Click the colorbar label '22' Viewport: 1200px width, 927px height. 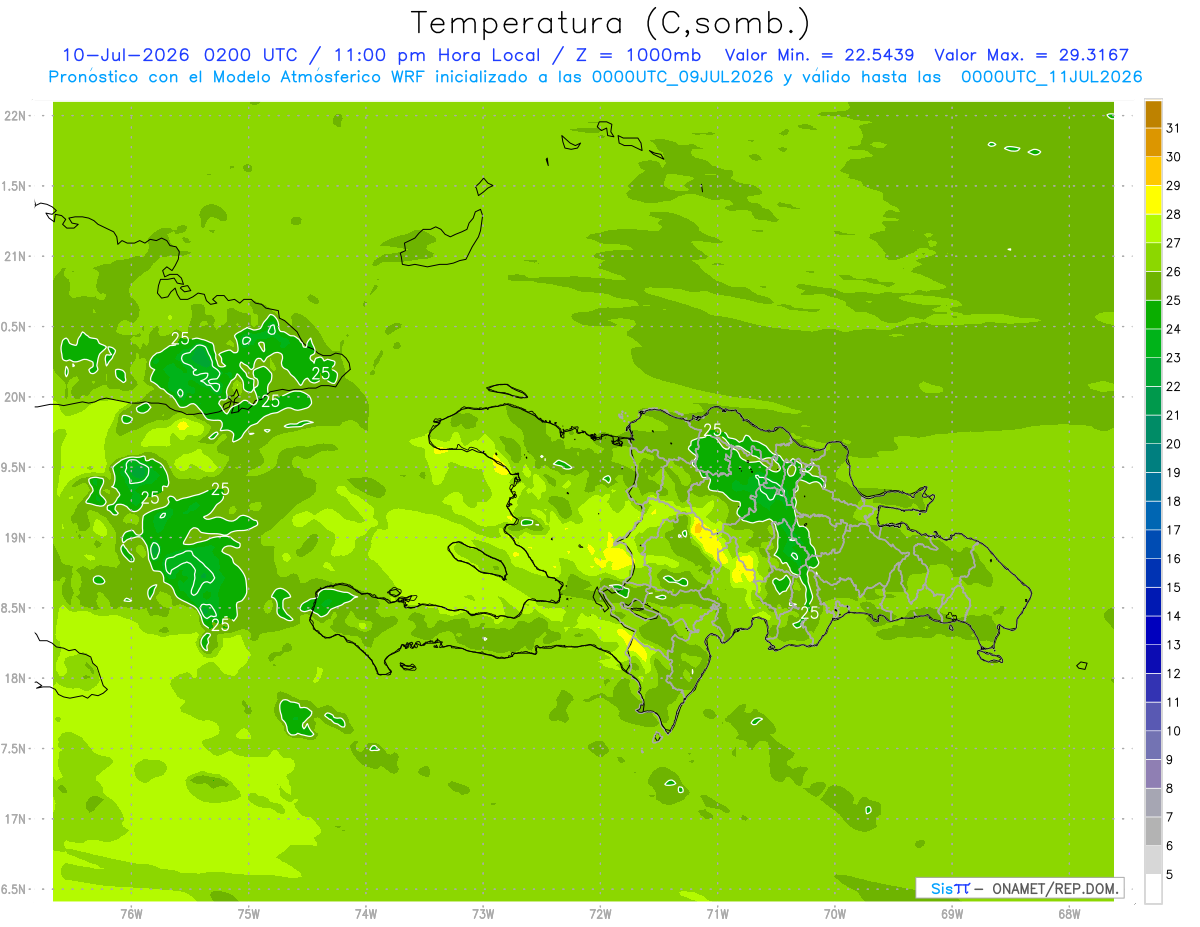click(1174, 387)
